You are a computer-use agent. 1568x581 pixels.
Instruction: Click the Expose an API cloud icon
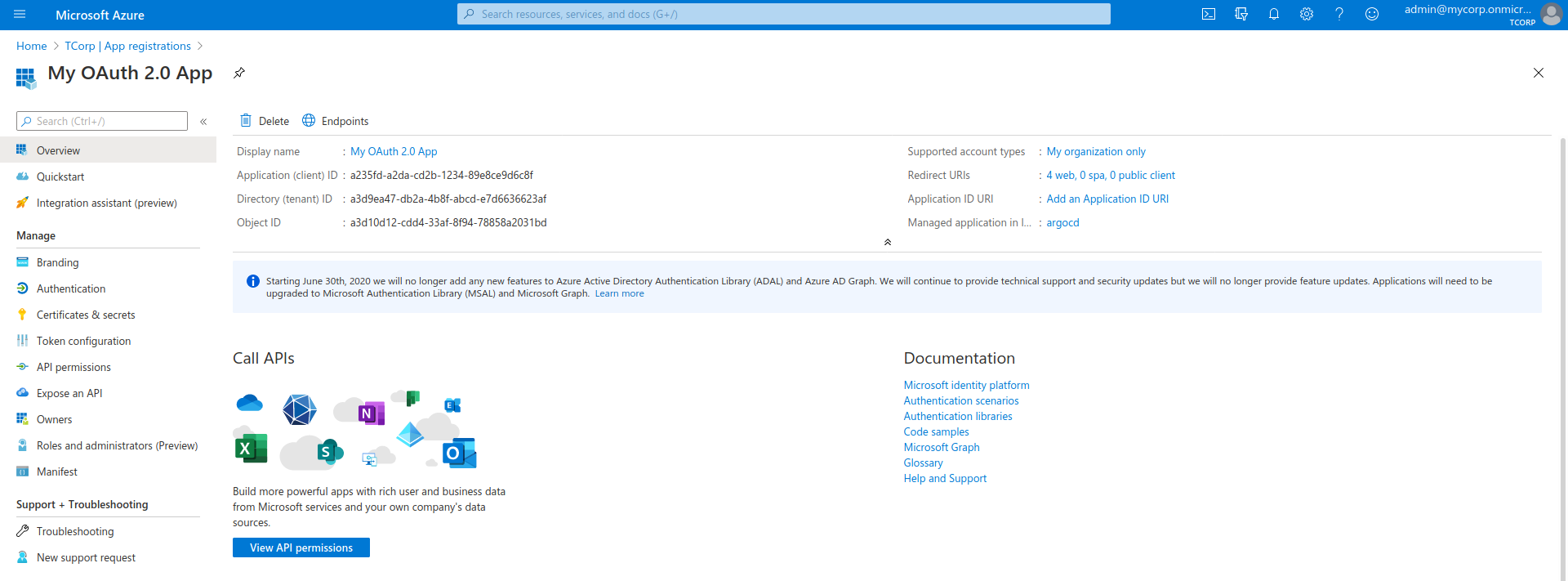[22, 393]
